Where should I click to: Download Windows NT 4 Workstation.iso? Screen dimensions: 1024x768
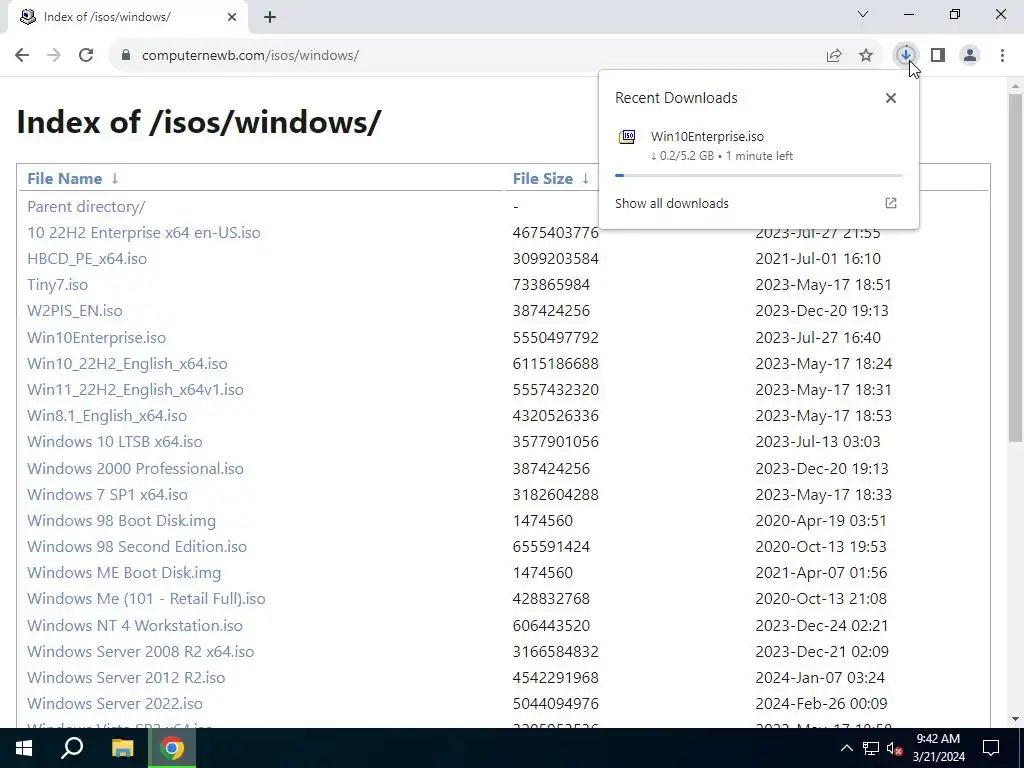135,626
